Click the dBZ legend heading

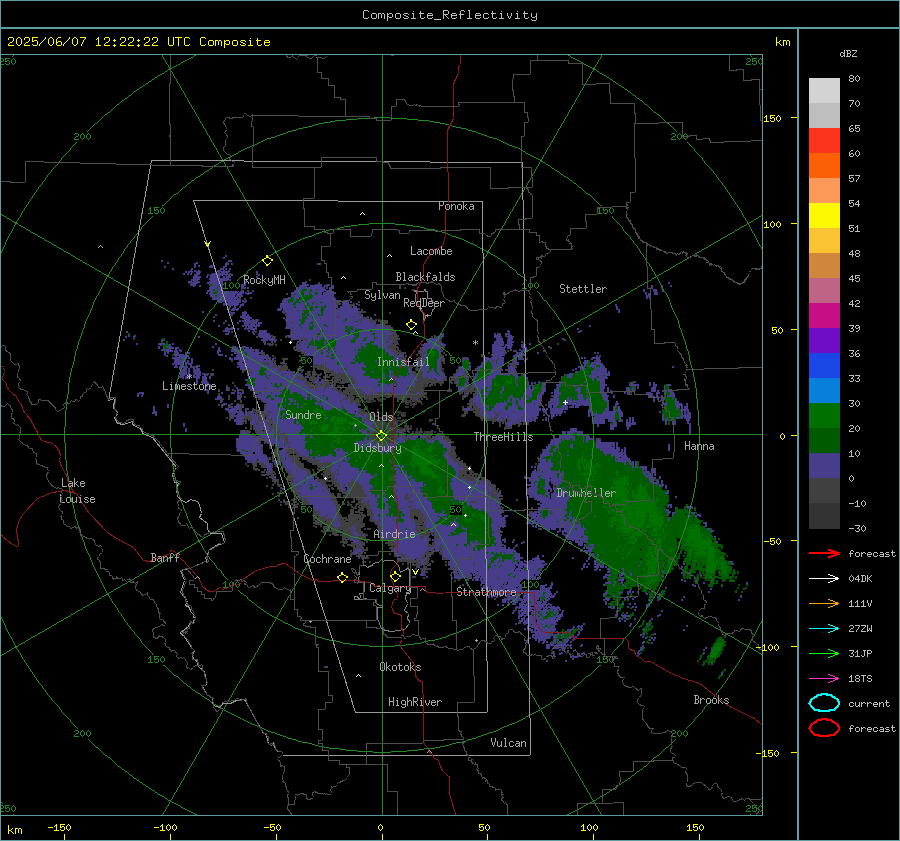848,54
